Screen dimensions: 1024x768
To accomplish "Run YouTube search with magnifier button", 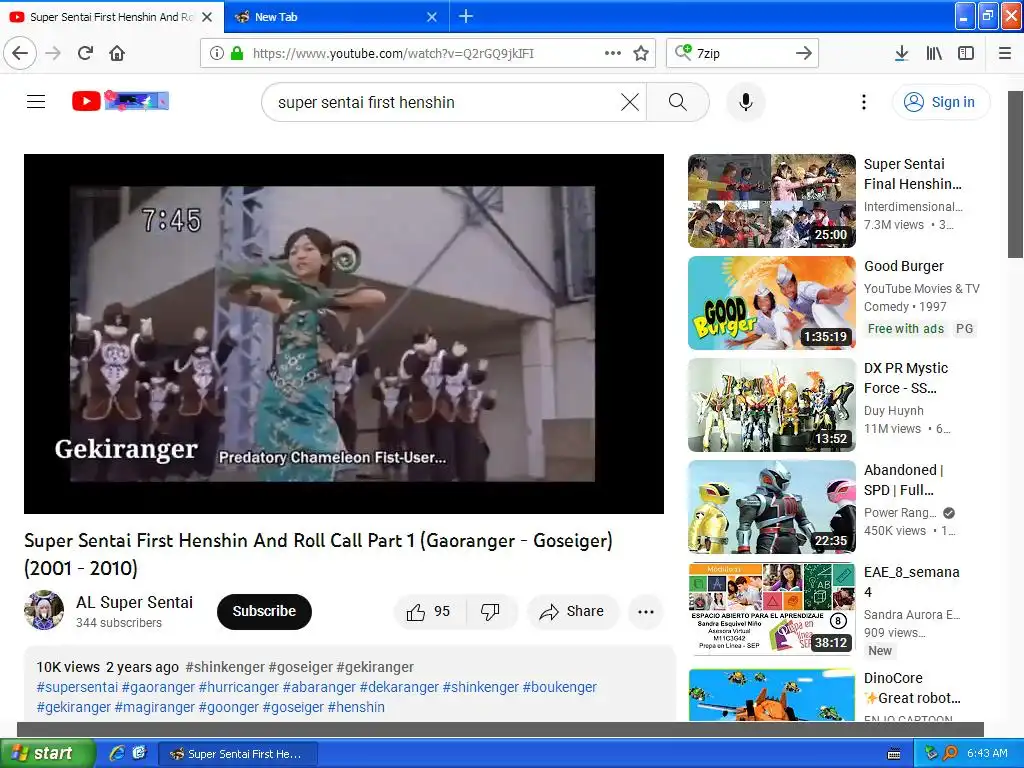I will [x=677, y=102].
